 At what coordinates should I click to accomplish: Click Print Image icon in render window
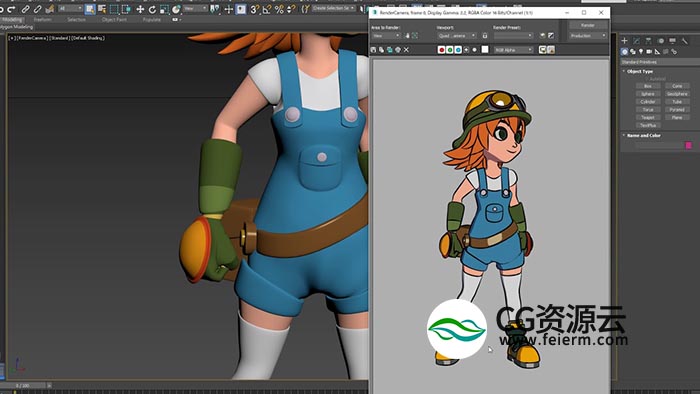click(398, 50)
